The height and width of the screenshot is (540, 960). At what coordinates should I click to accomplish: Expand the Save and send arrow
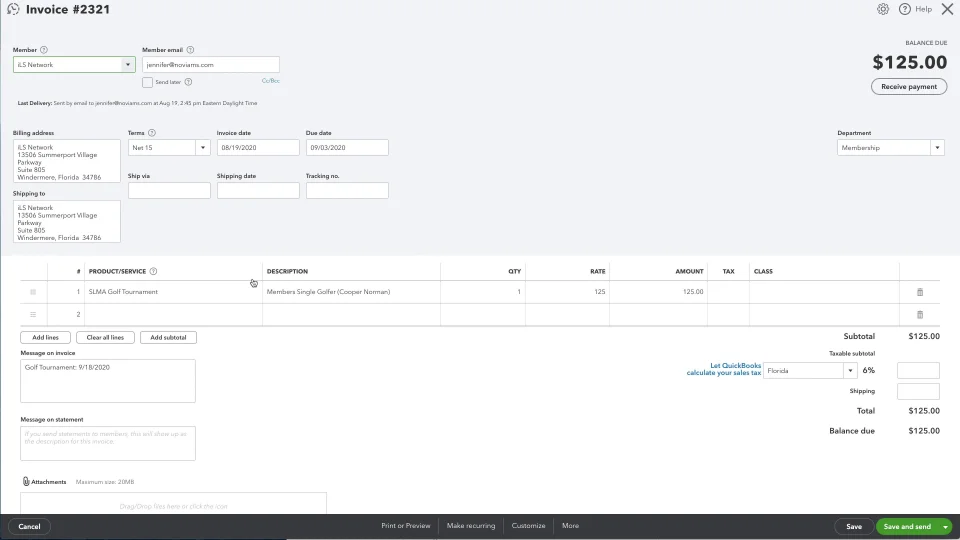pyautogui.click(x=945, y=527)
